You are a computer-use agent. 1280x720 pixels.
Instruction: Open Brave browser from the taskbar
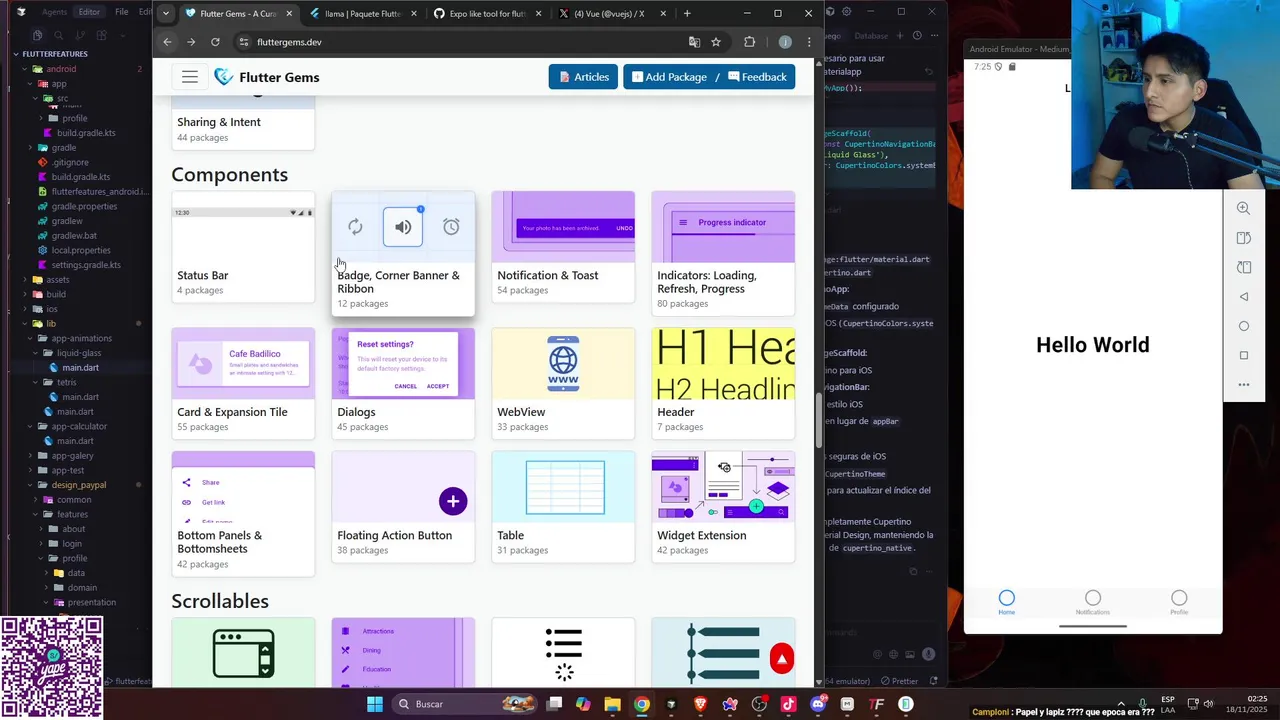click(700, 704)
